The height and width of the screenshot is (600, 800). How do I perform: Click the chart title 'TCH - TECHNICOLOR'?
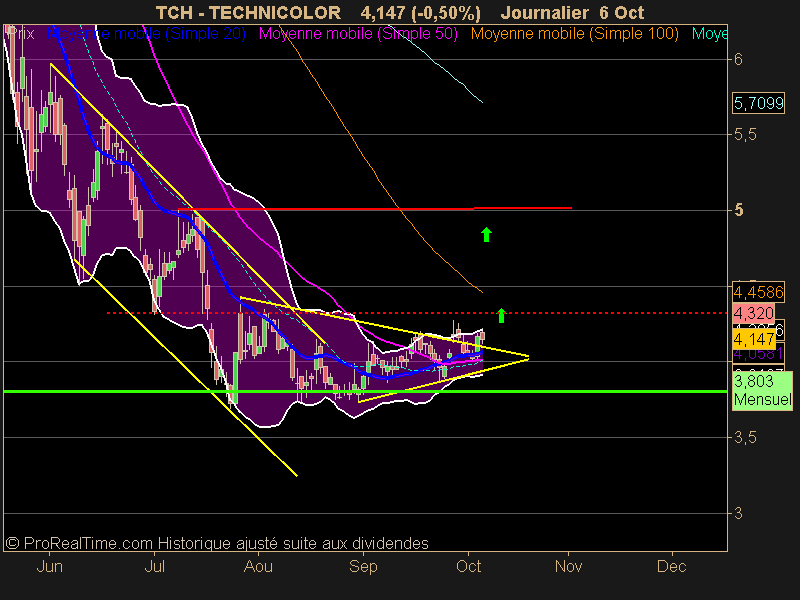click(x=248, y=12)
